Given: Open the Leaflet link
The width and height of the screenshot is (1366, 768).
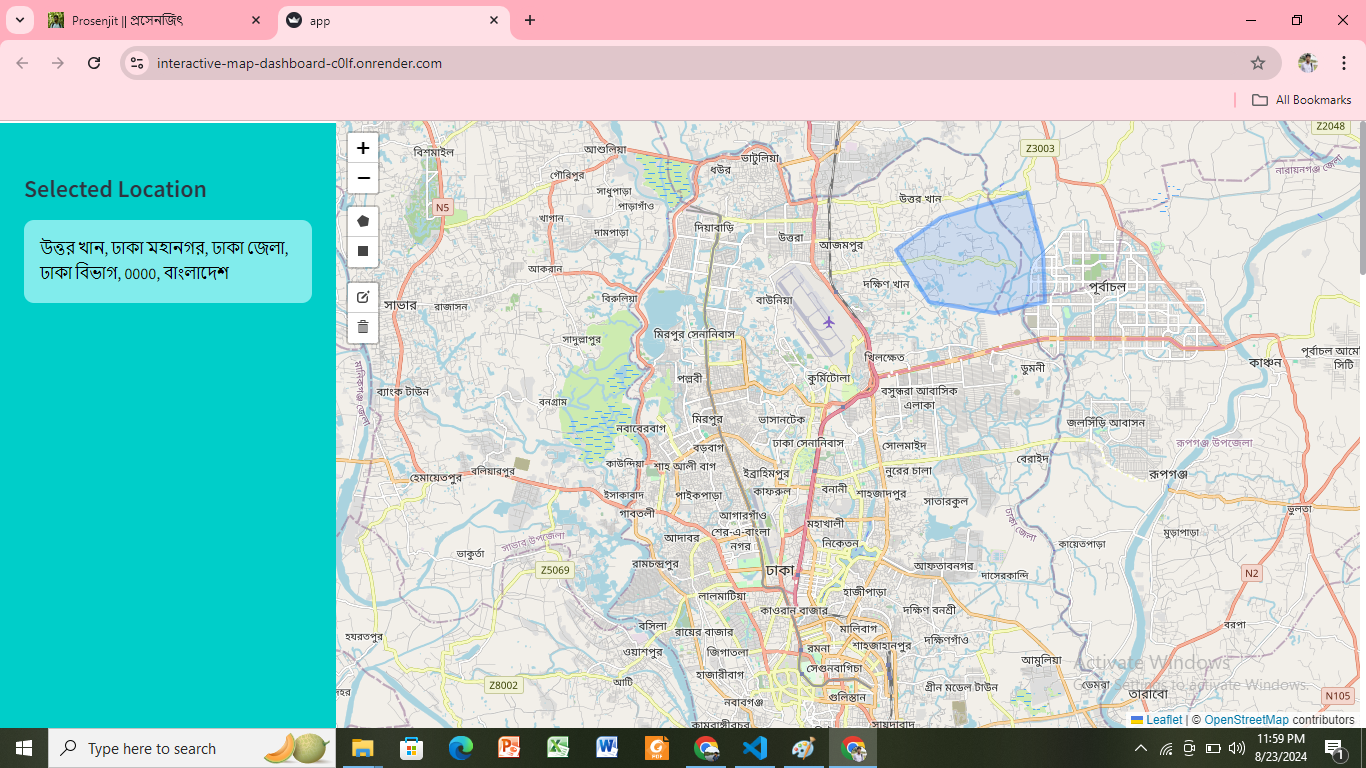Looking at the screenshot, I should [x=1163, y=720].
